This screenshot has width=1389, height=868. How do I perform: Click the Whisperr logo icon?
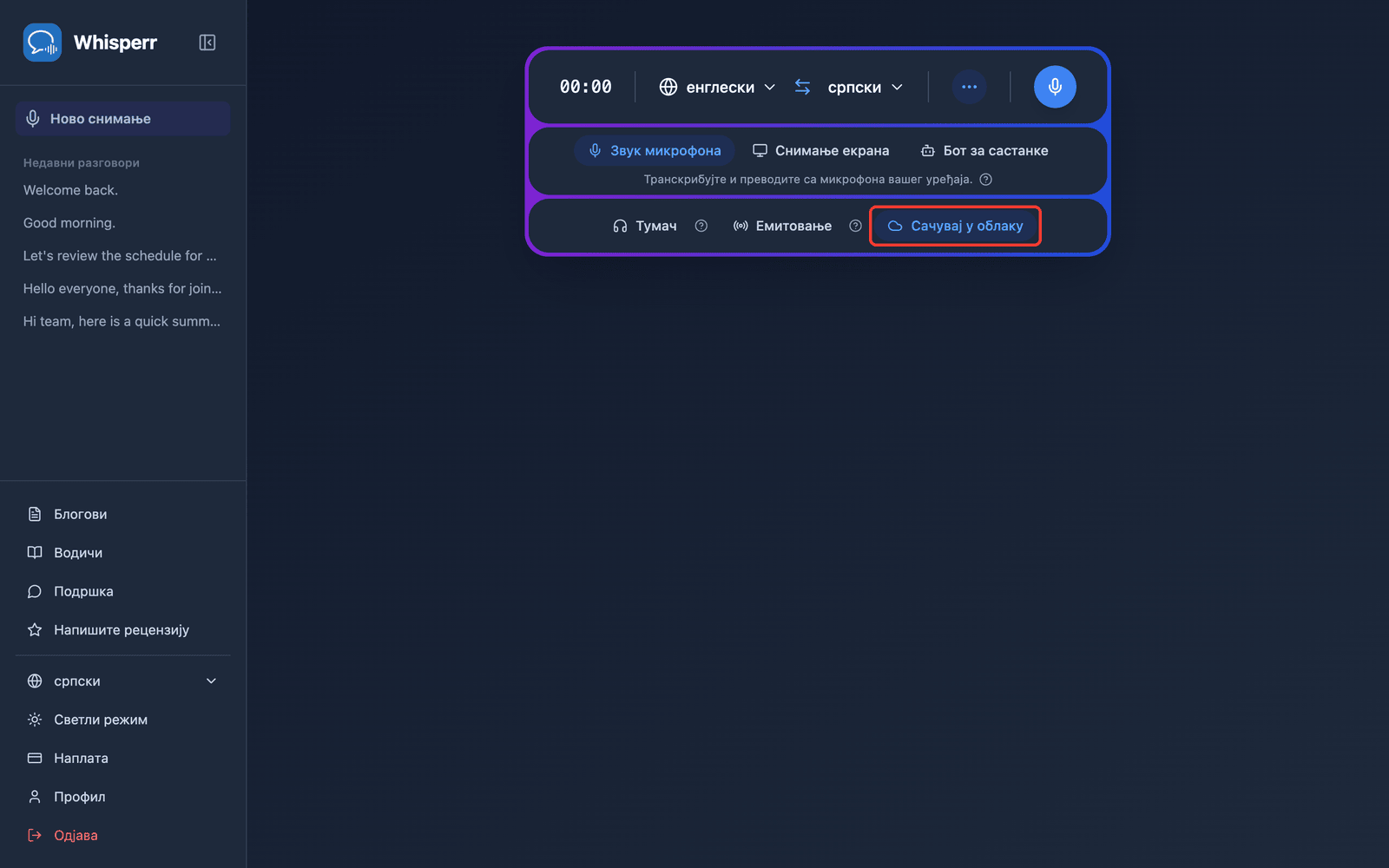[x=43, y=43]
